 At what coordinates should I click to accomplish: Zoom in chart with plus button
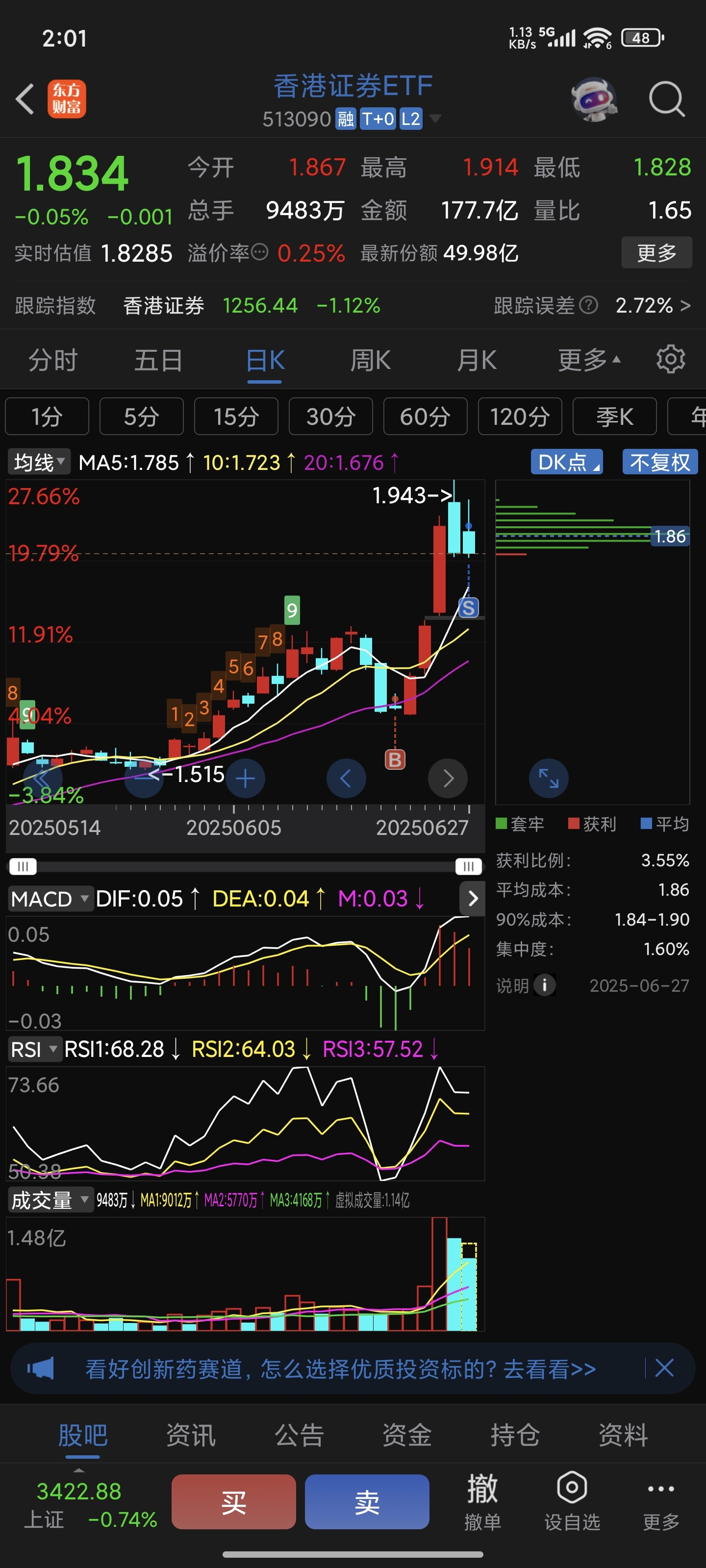[245, 778]
